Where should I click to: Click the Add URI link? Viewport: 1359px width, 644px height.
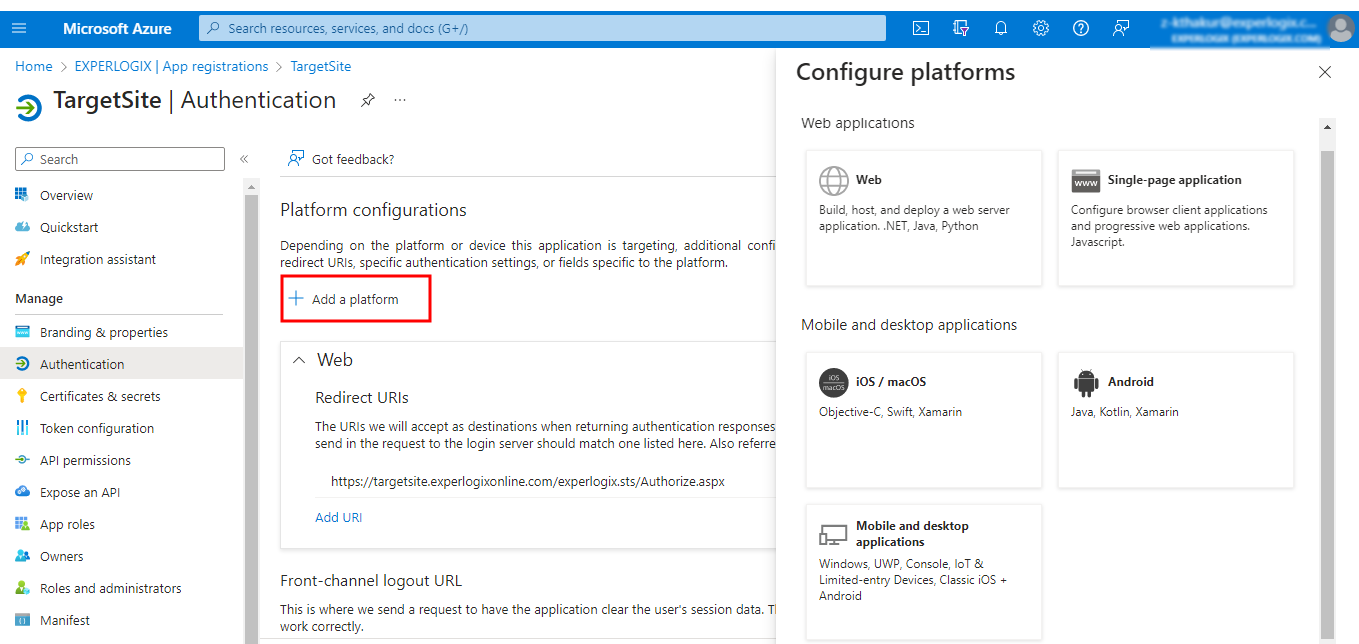click(x=339, y=517)
